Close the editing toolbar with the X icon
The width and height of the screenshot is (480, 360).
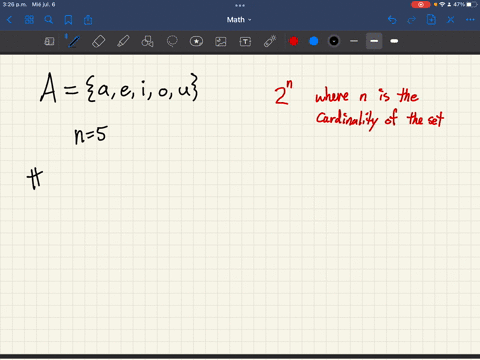coord(451,20)
